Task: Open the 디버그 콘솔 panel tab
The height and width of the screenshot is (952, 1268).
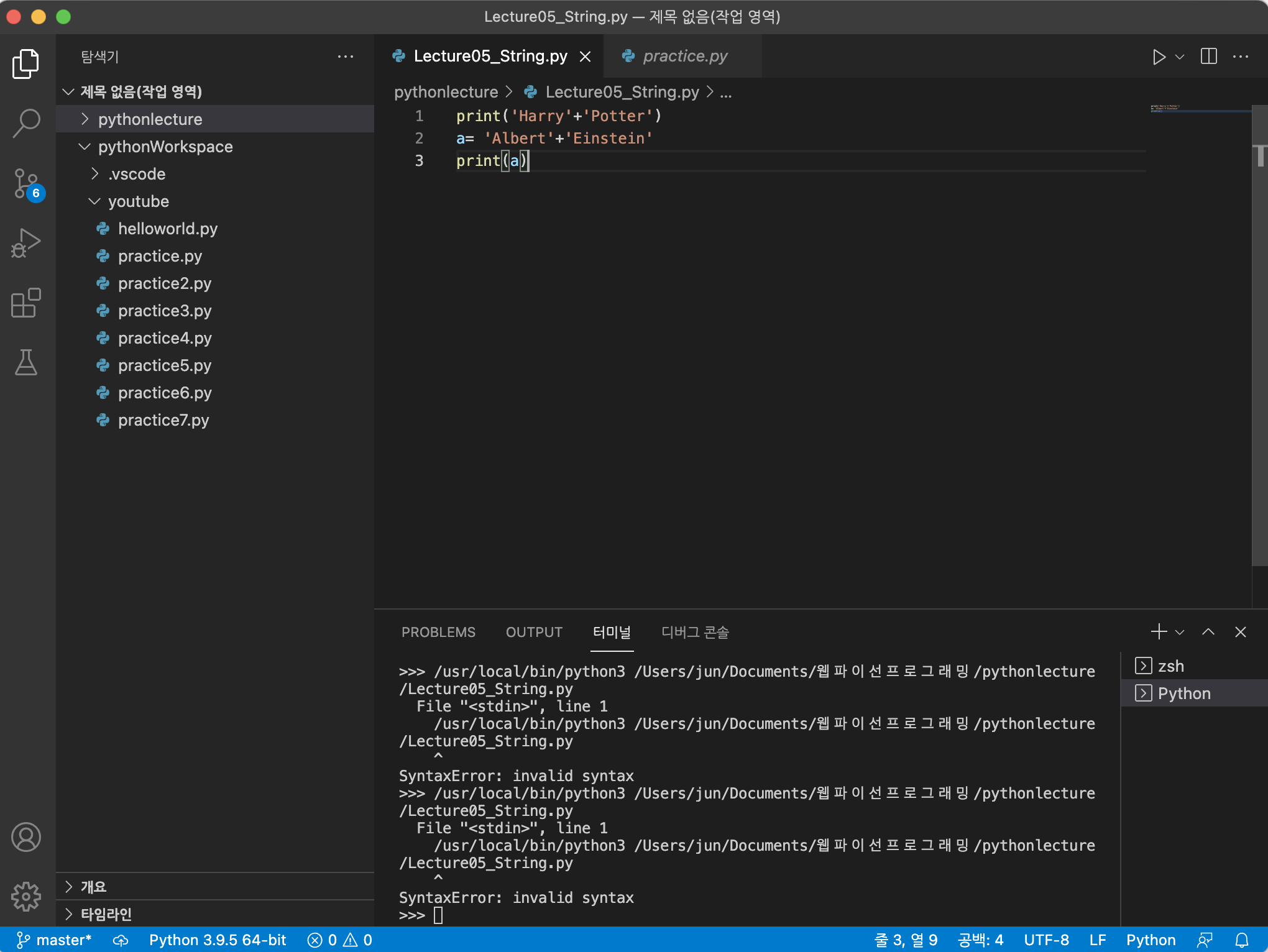Action: 695,632
